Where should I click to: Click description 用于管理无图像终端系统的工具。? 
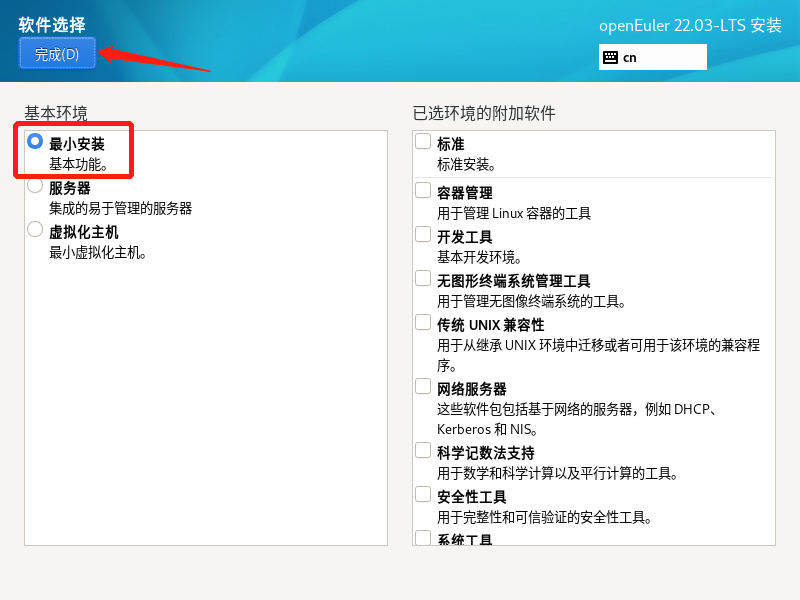(532, 302)
